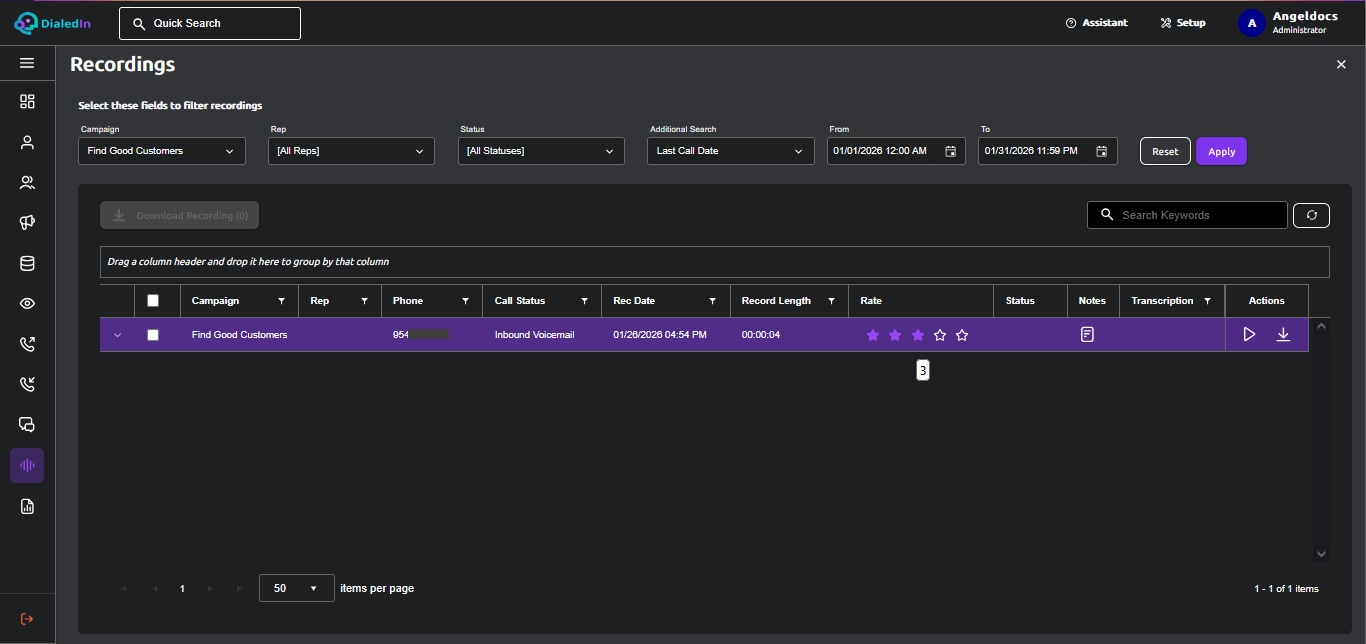Open the chat messages icon in sidebar
The width and height of the screenshot is (1366, 644).
click(x=27, y=425)
